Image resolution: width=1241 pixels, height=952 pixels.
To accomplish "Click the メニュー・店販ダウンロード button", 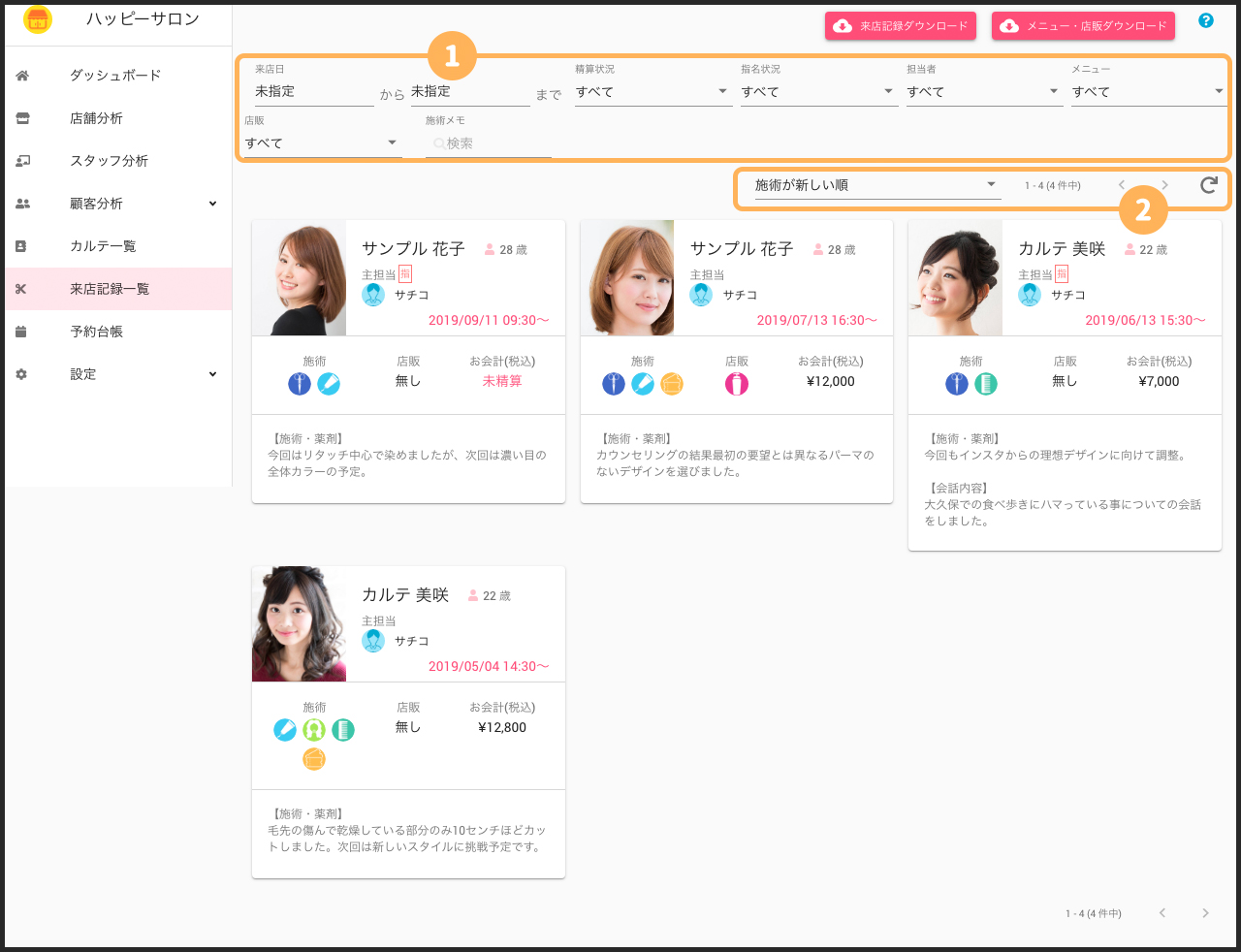I will click(1083, 26).
